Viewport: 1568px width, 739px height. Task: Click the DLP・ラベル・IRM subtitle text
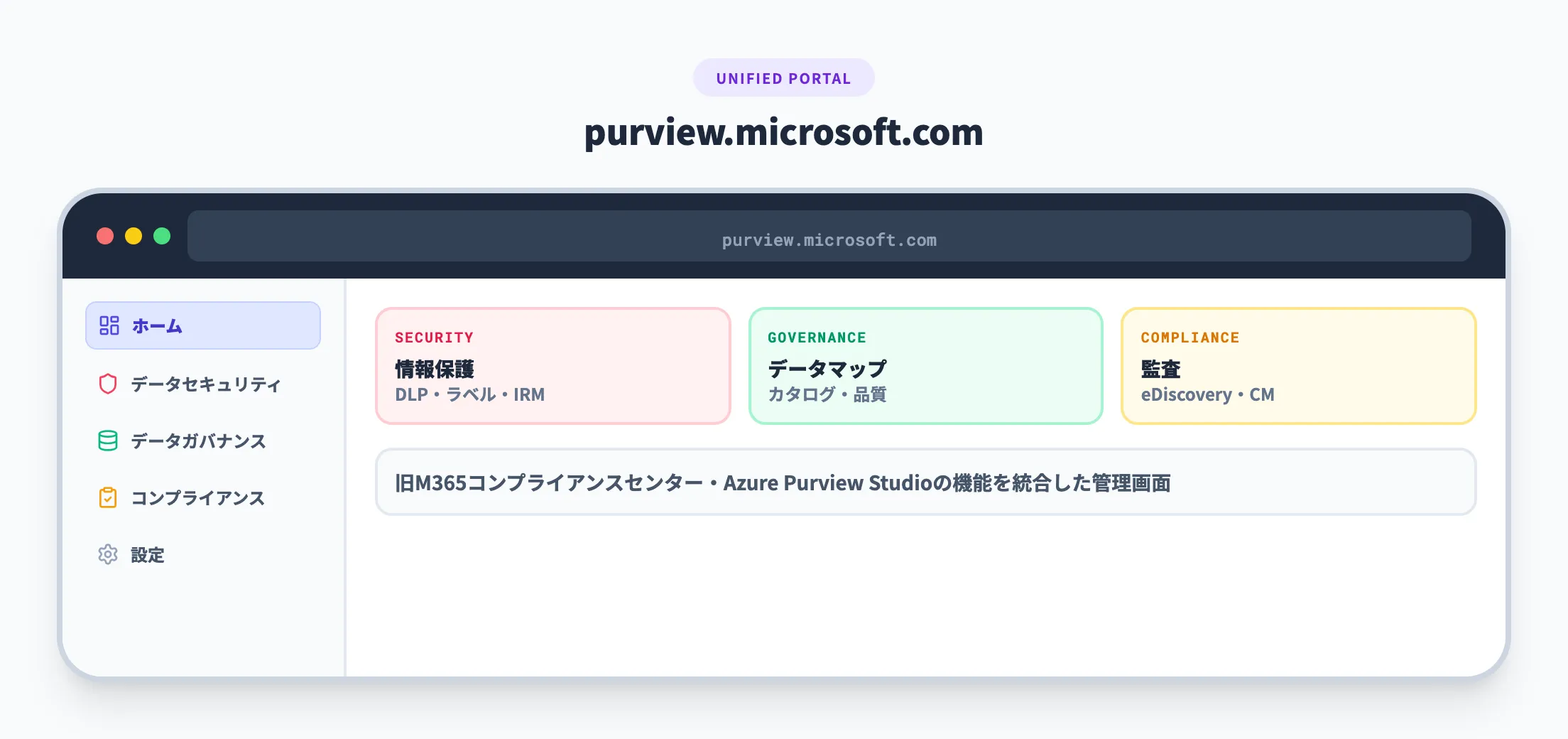tap(470, 394)
